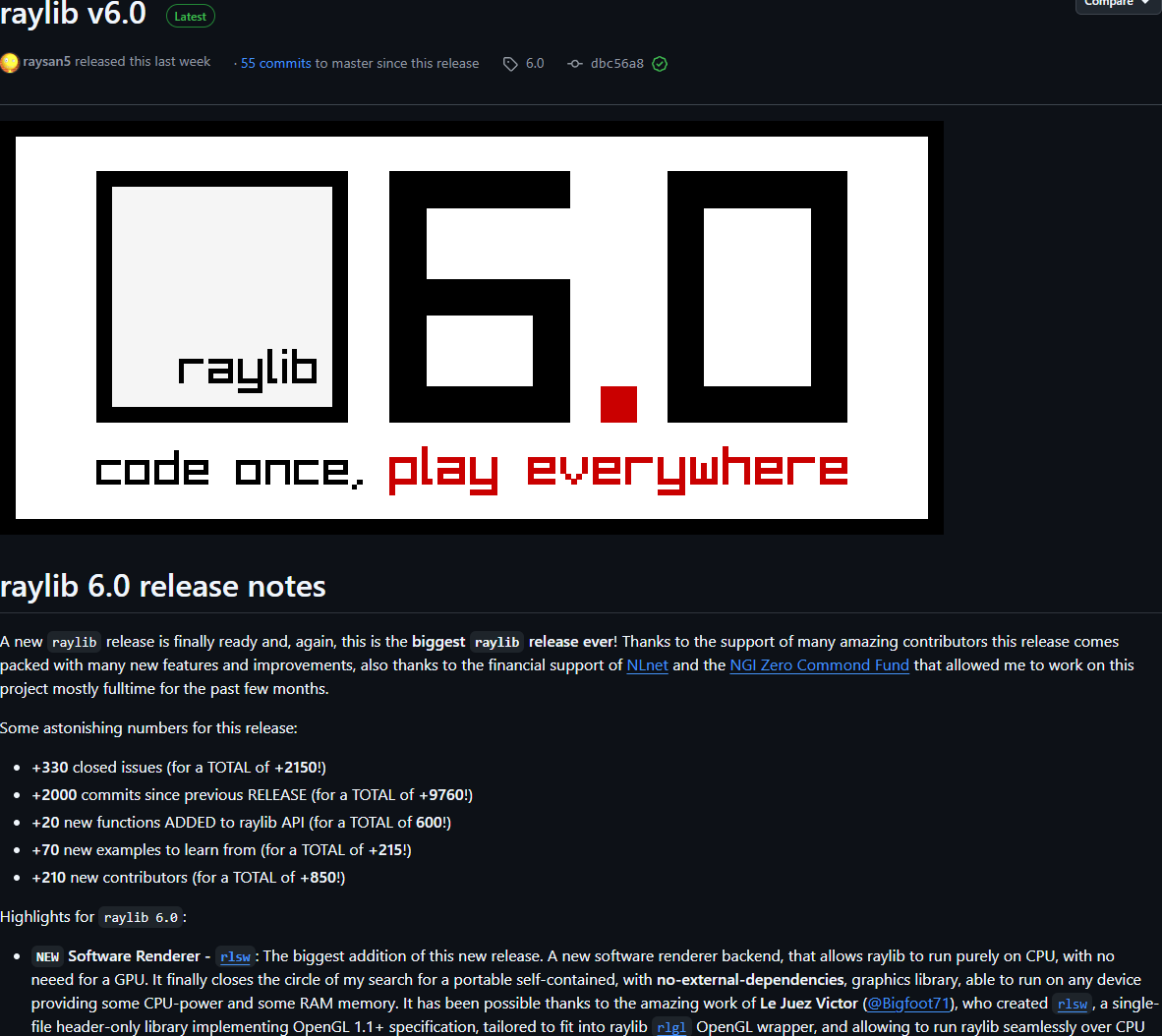Open the 6.0 tag link
The image size is (1162, 1036).
(x=535, y=63)
